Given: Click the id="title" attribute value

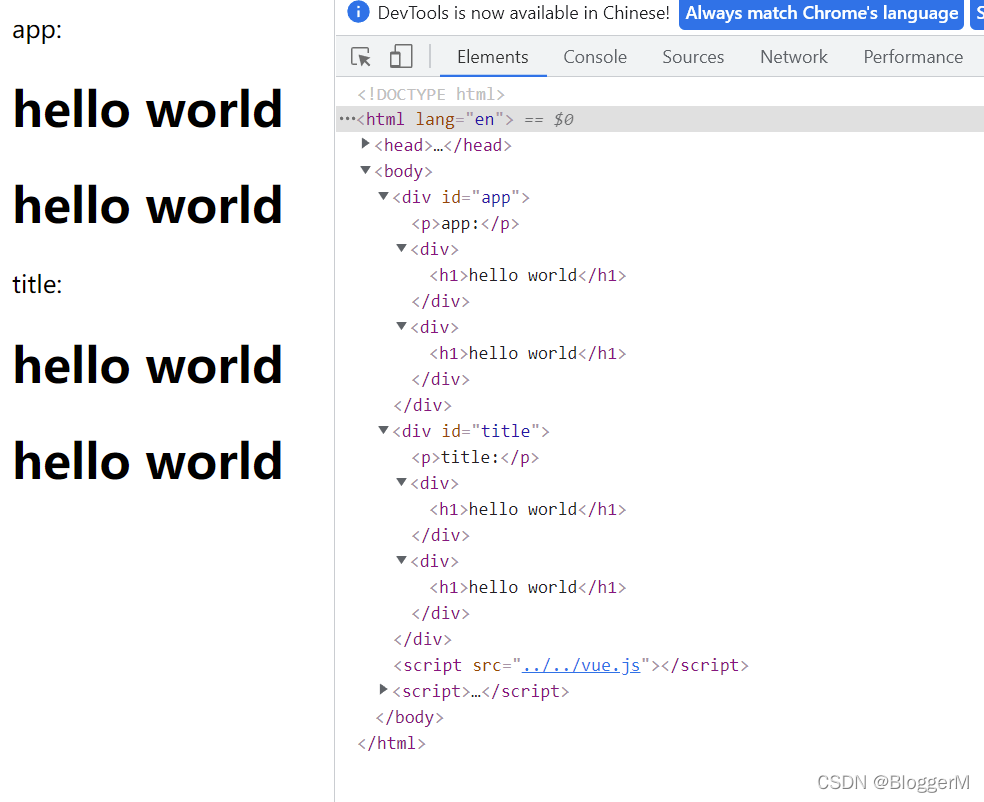Looking at the screenshot, I should pos(506,431).
